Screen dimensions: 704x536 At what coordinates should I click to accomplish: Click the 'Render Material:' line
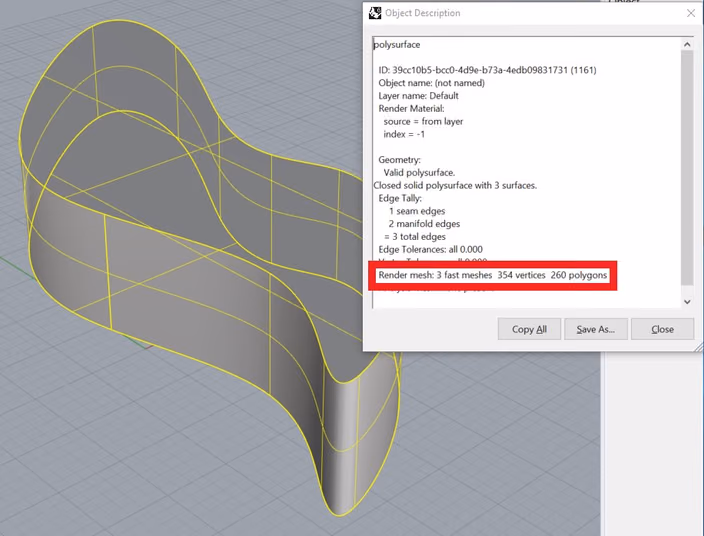point(411,109)
